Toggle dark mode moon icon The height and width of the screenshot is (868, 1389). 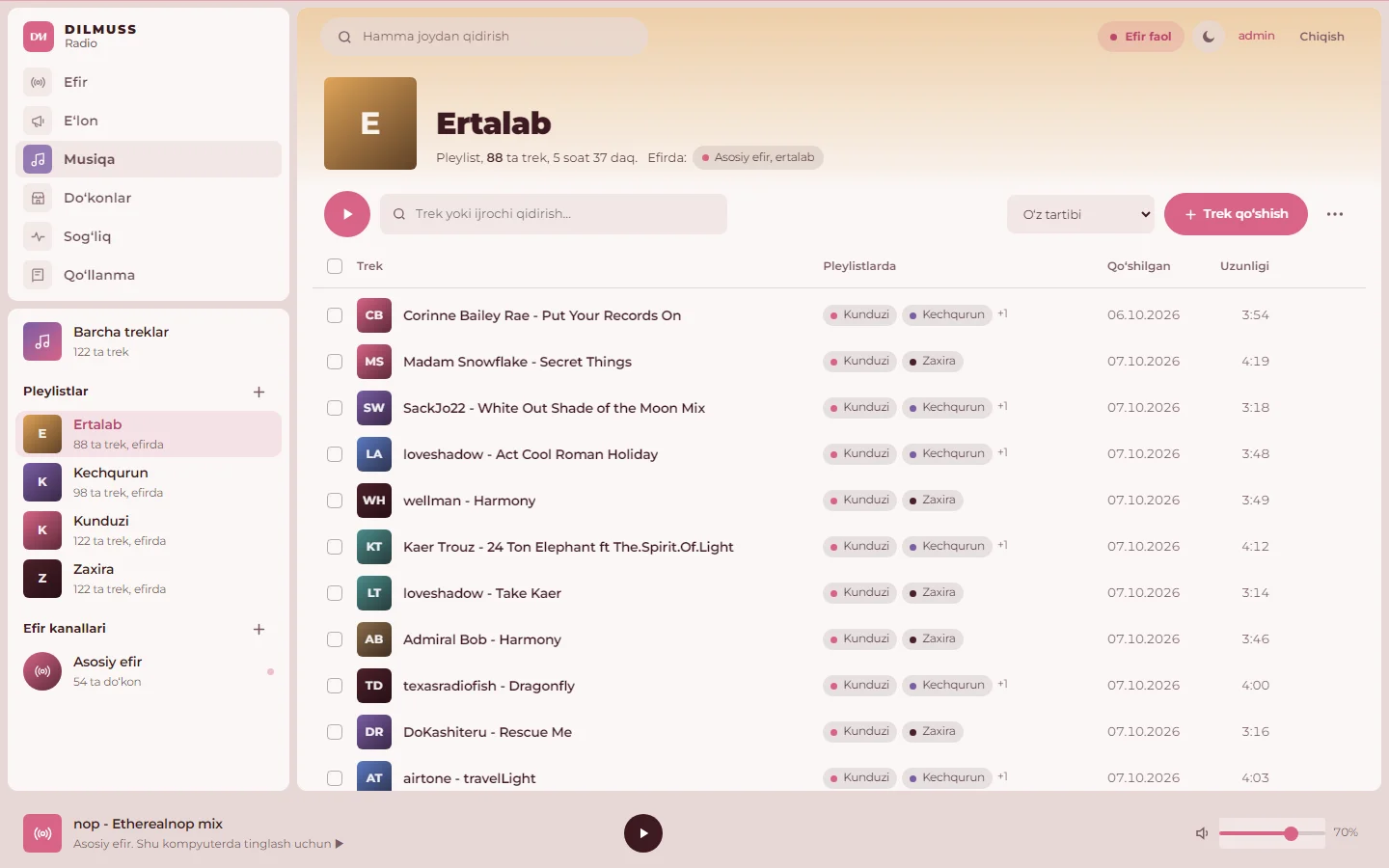point(1209,37)
